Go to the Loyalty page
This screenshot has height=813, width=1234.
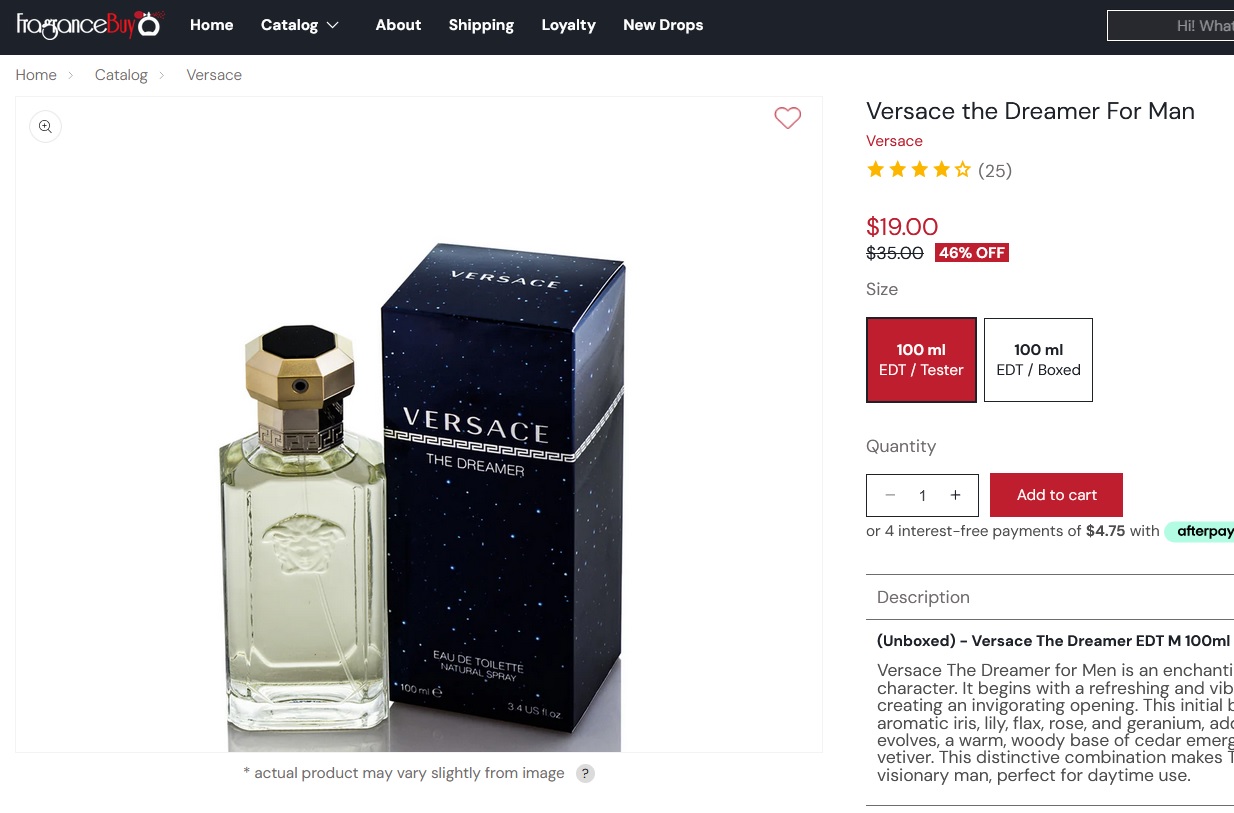point(568,25)
